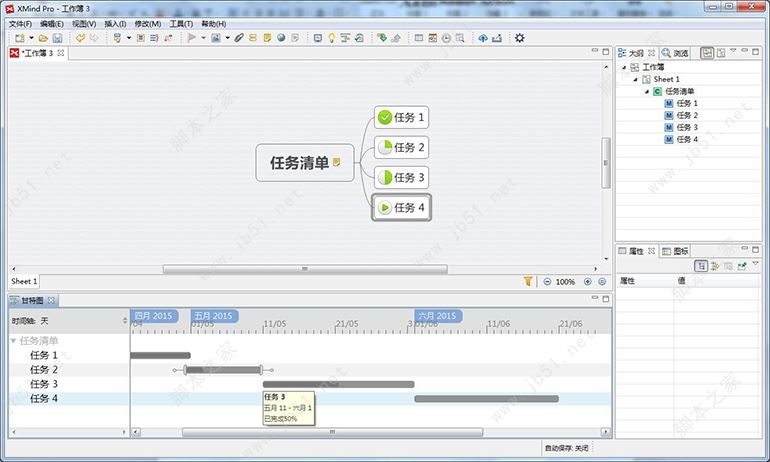The height and width of the screenshot is (462, 770).
Task: Open properties panel view menu triangle
Action: tap(755, 264)
